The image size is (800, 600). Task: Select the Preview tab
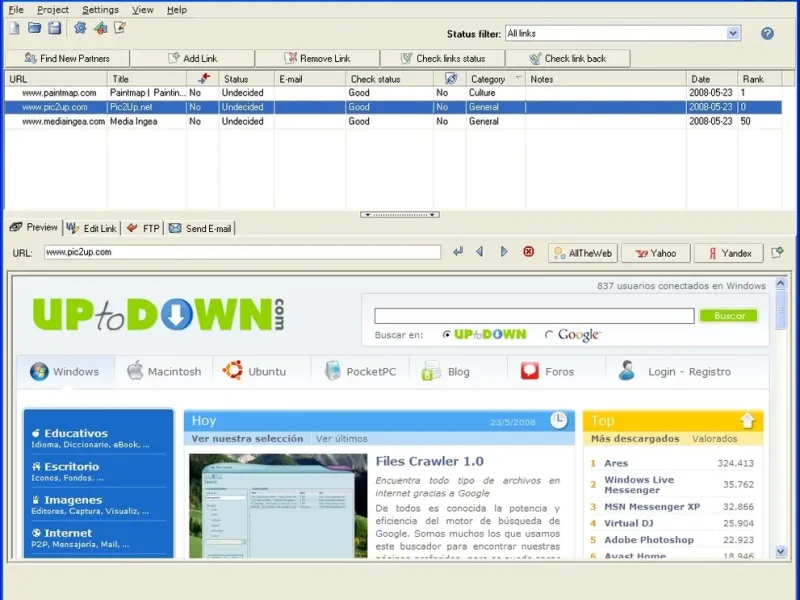pyautogui.click(x=34, y=227)
